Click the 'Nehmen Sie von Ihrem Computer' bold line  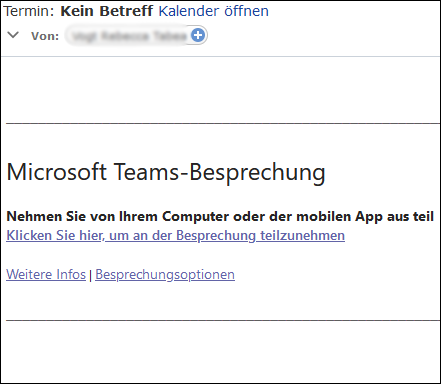[220, 217]
